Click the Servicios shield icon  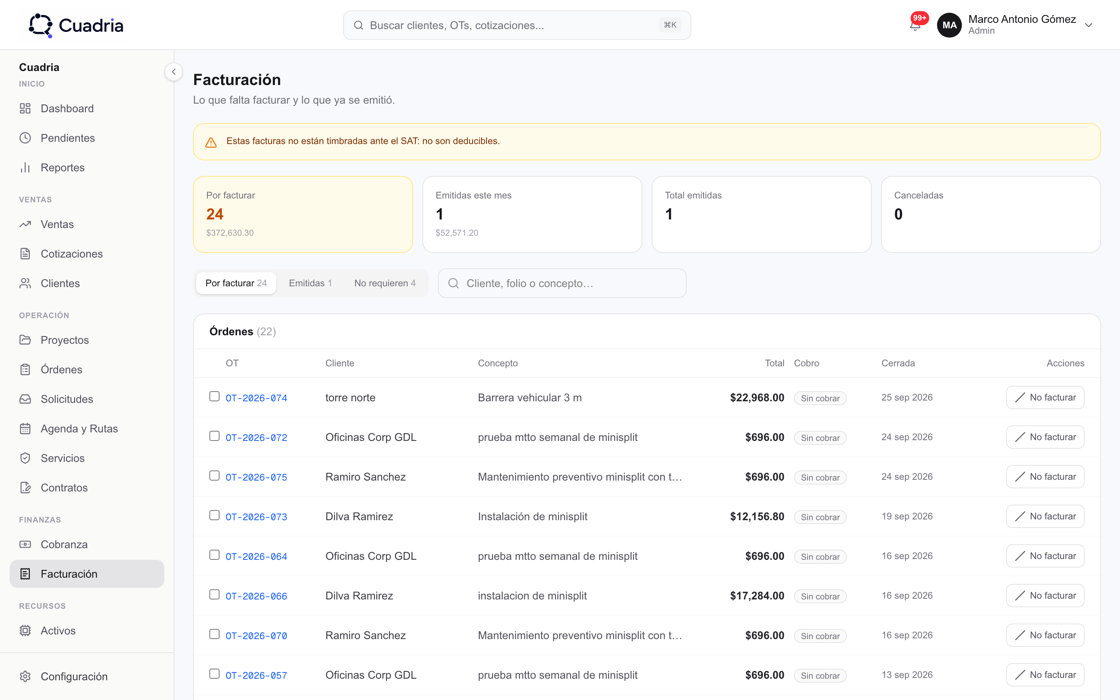tap(25, 458)
